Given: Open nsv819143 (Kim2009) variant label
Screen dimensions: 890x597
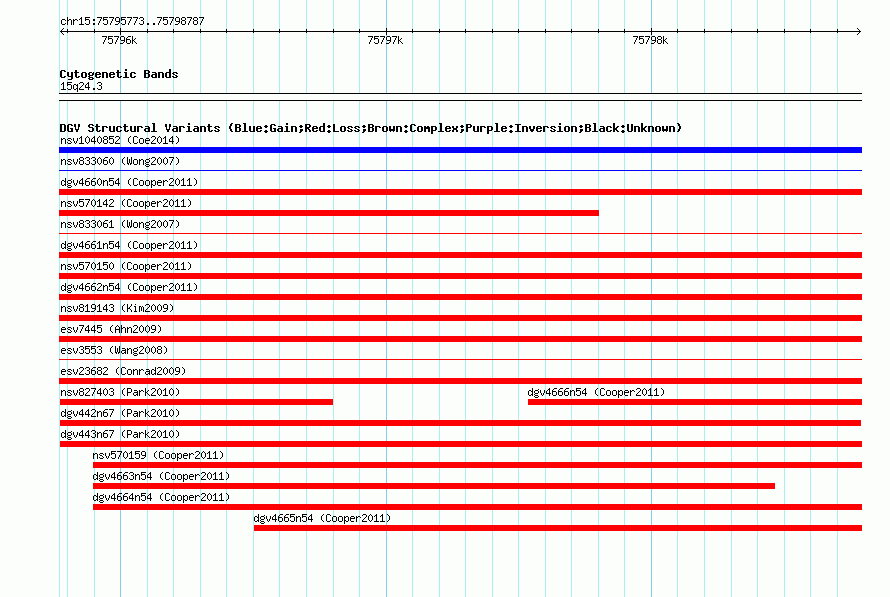Looking at the screenshot, I should [x=117, y=308].
